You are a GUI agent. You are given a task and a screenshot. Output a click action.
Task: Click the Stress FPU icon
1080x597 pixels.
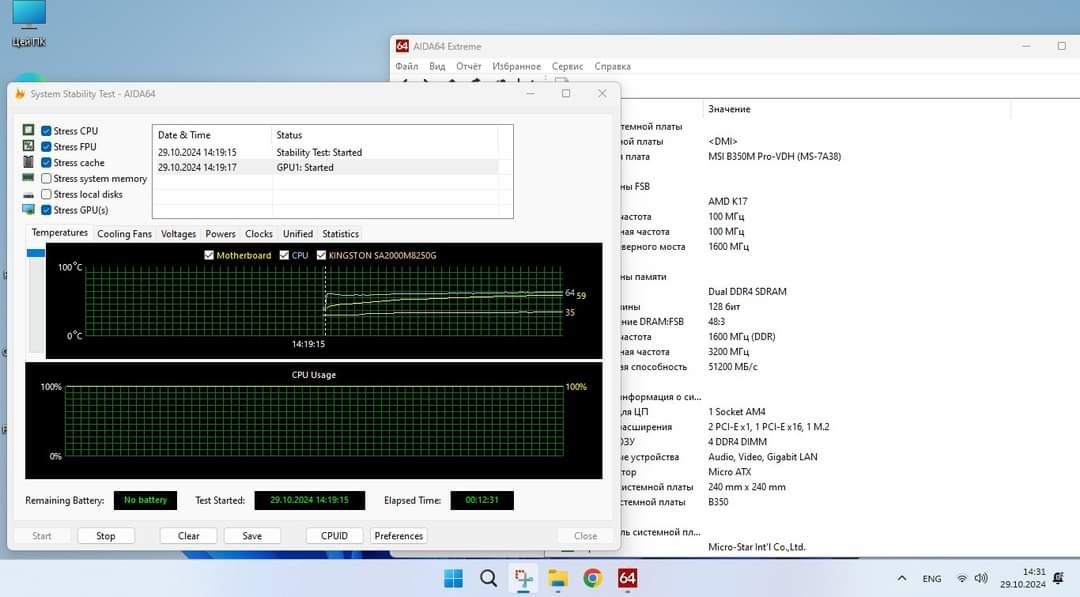[x=28, y=146]
